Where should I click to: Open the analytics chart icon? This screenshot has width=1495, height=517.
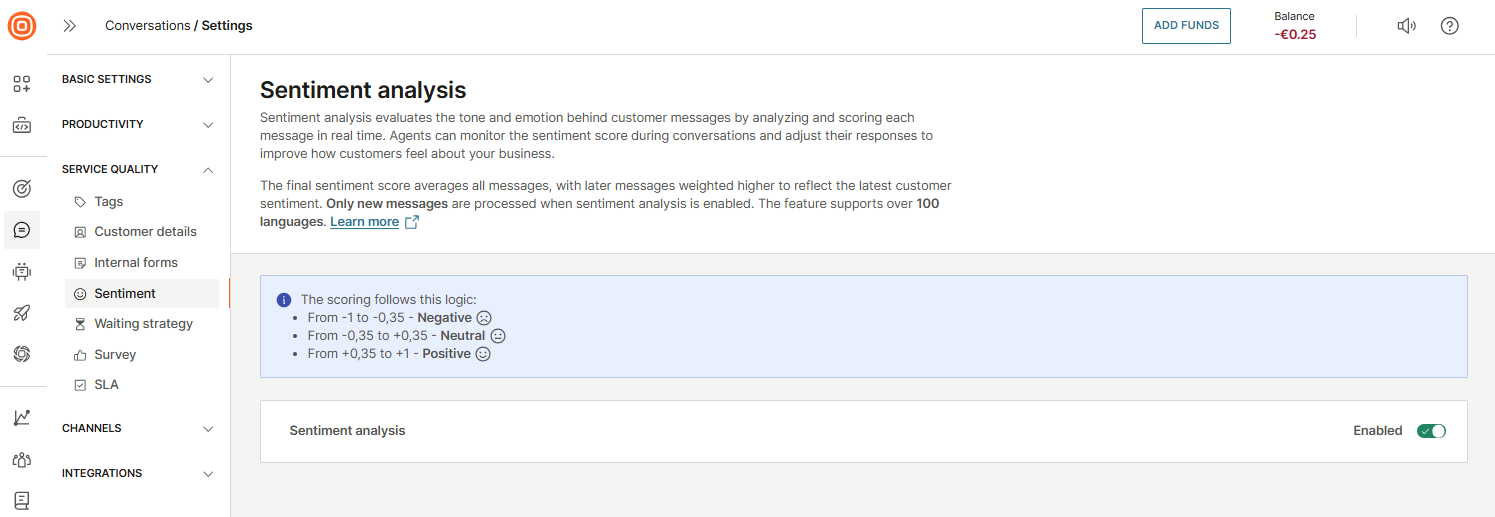(22, 418)
